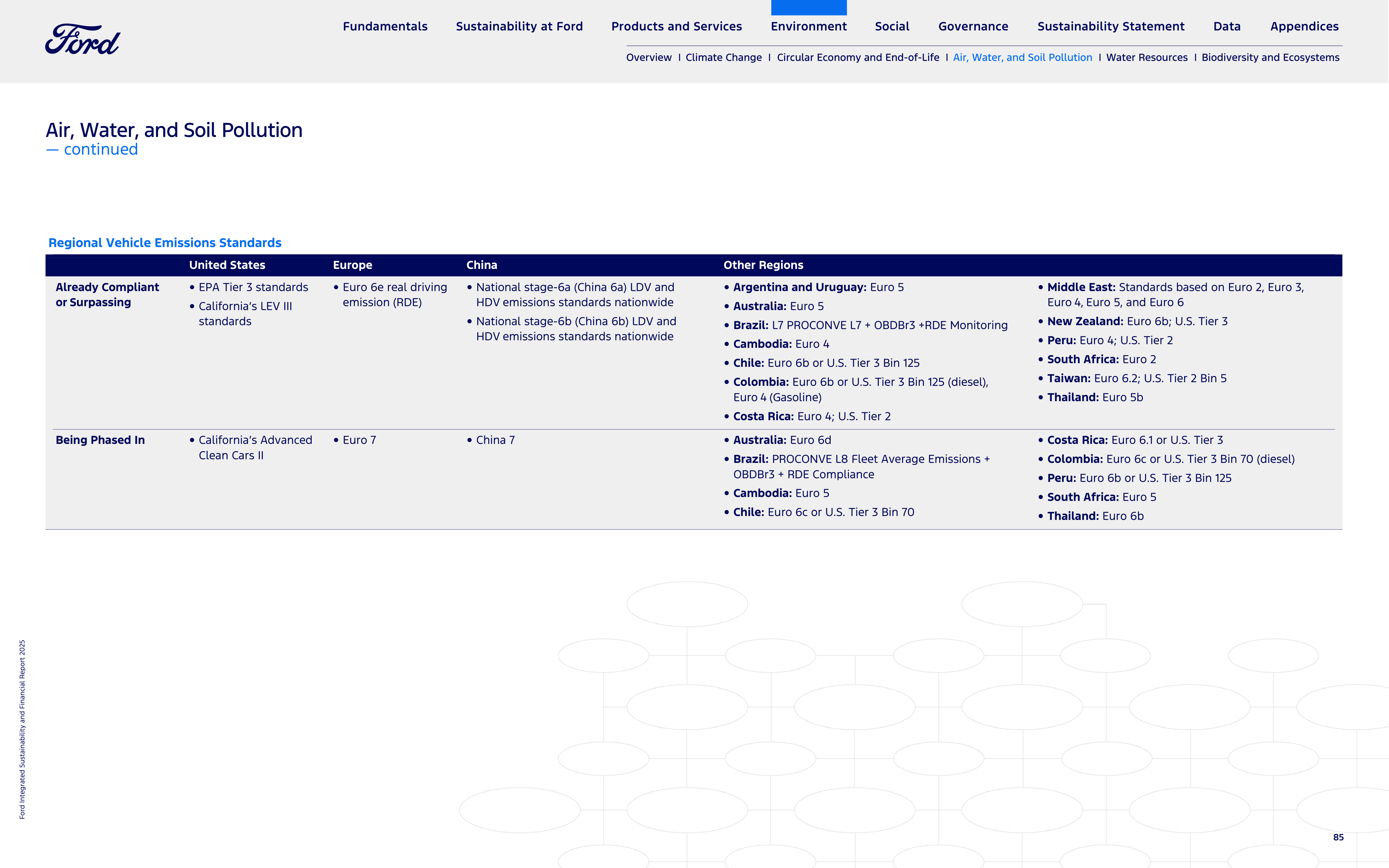Click the page number 85
The height and width of the screenshot is (868, 1389).
pyautogui.click(x=1338, y=838)
